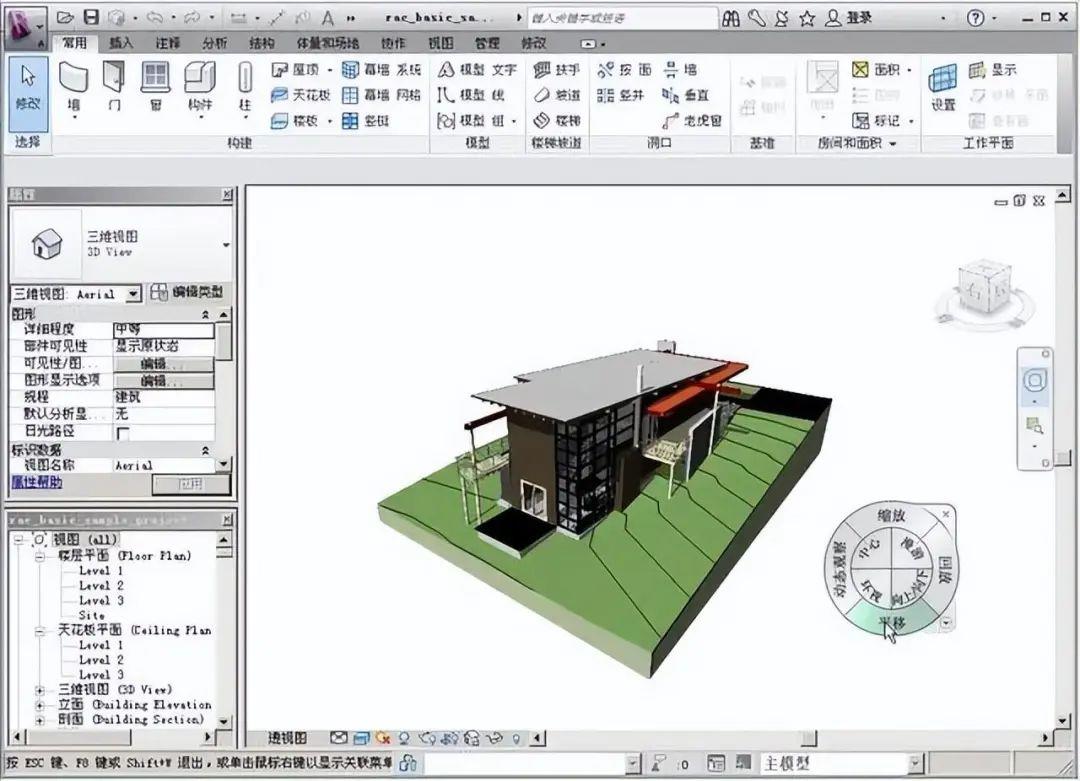Image resolution: width=1080 pixels, height=781 pixels.
Task: Close the navigation wheel with its X
Action: 946,514
